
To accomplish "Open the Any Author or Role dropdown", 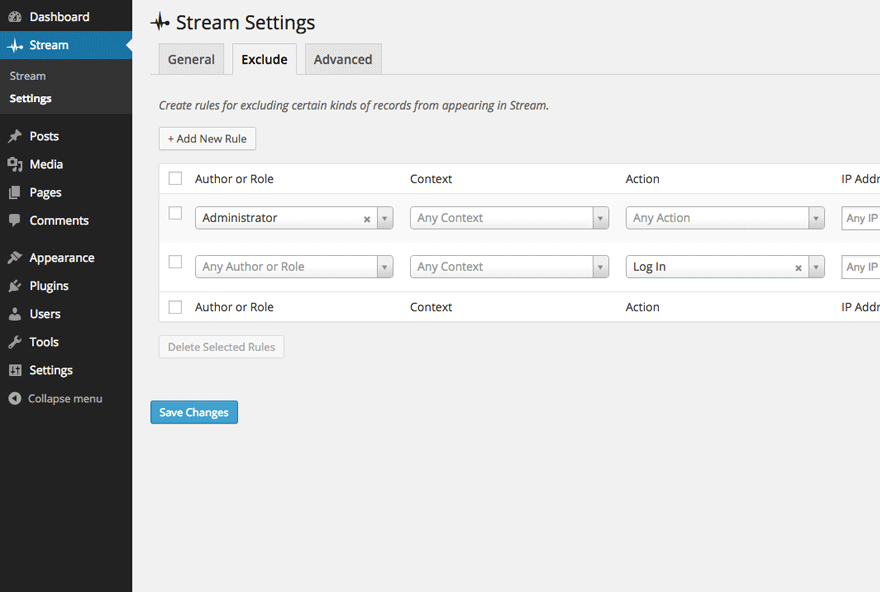I will tap(294, 267).
